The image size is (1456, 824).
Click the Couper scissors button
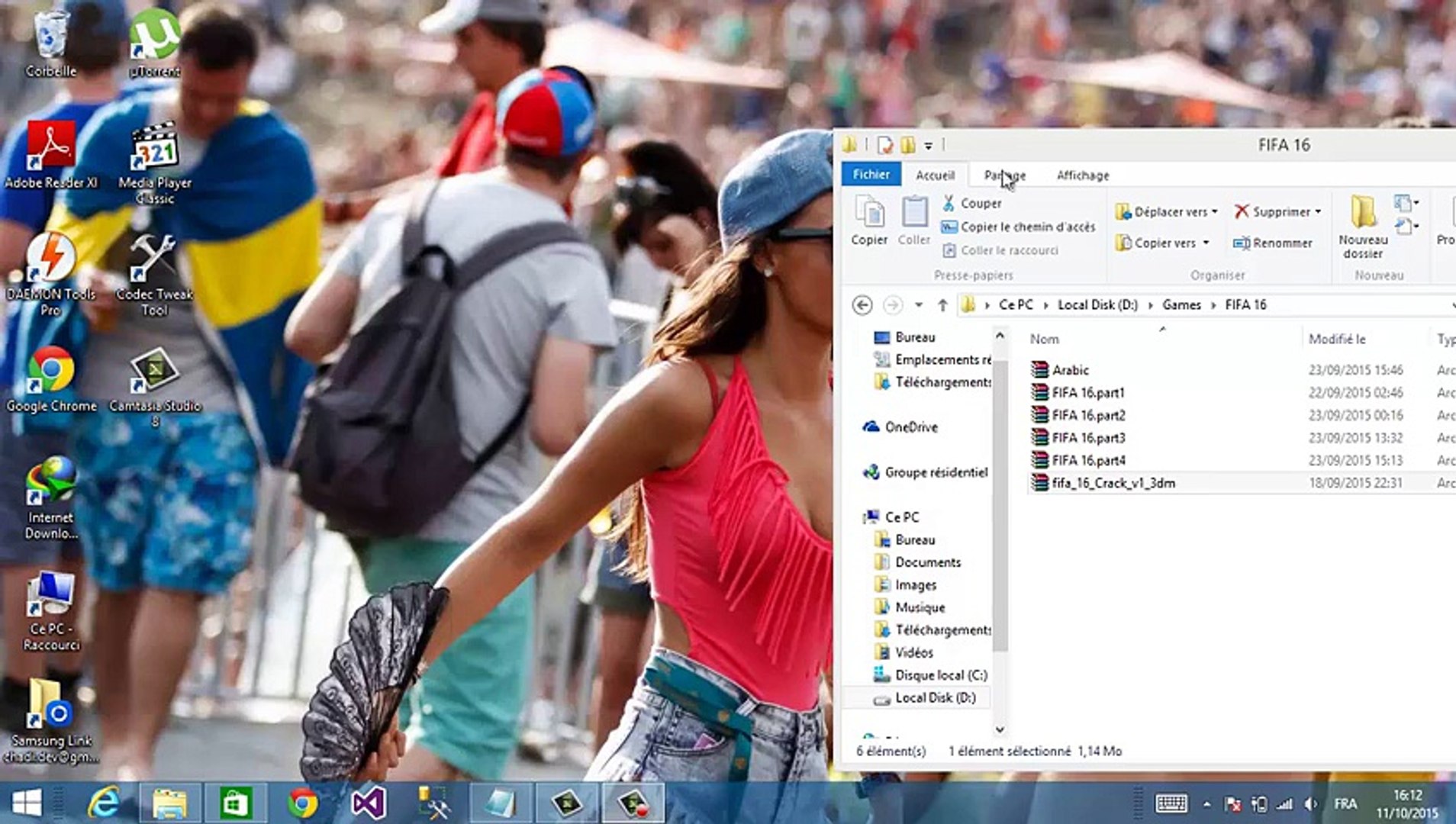click(x=971, y=203)
